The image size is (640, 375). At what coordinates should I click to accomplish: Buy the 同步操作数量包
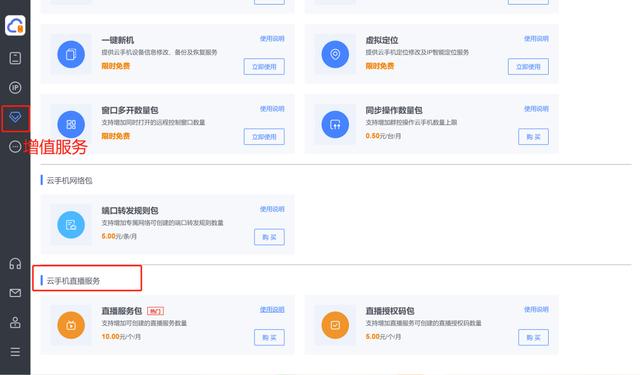(x=533, y=137)
